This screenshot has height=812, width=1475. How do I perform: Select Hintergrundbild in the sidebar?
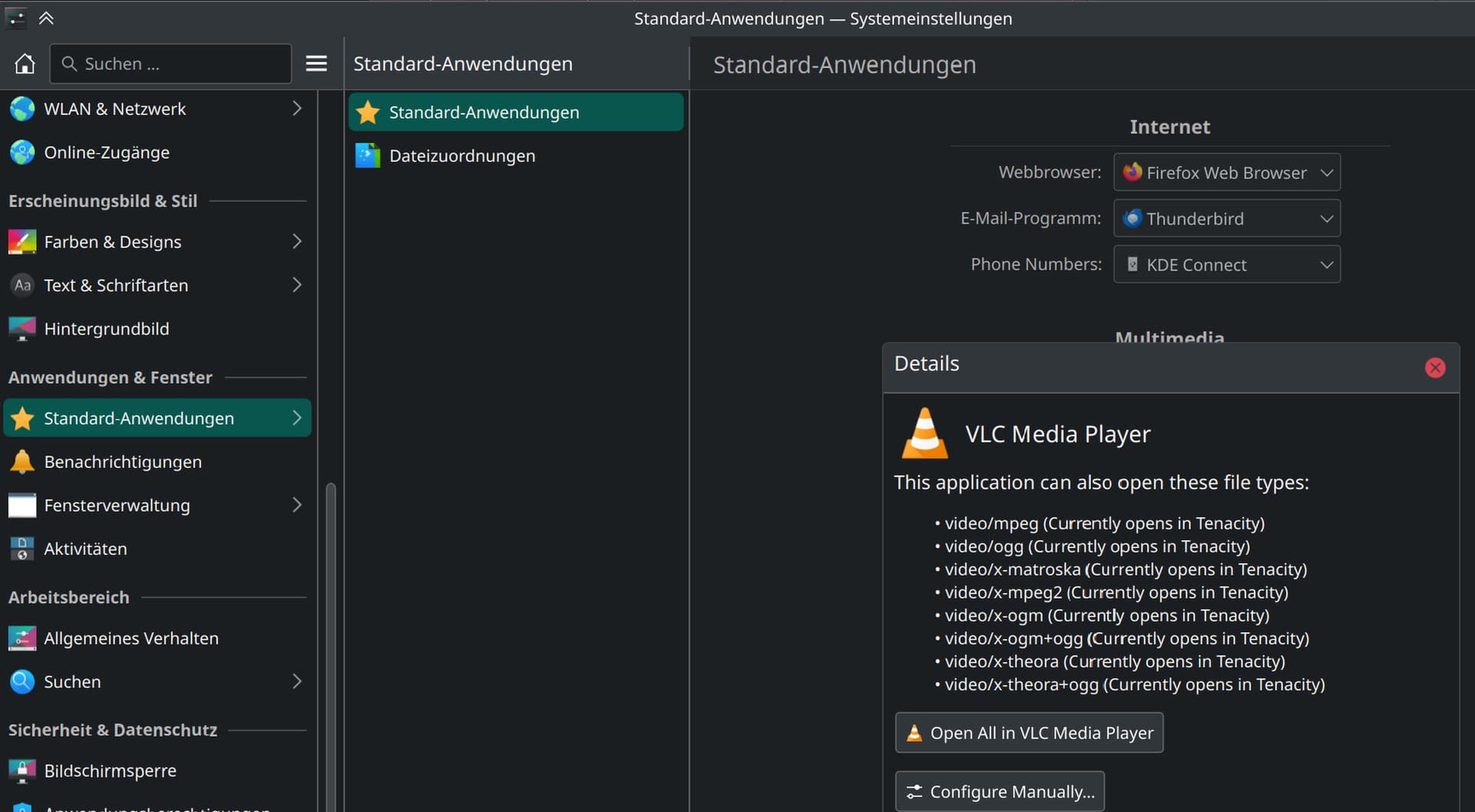[x=157, y=329]
